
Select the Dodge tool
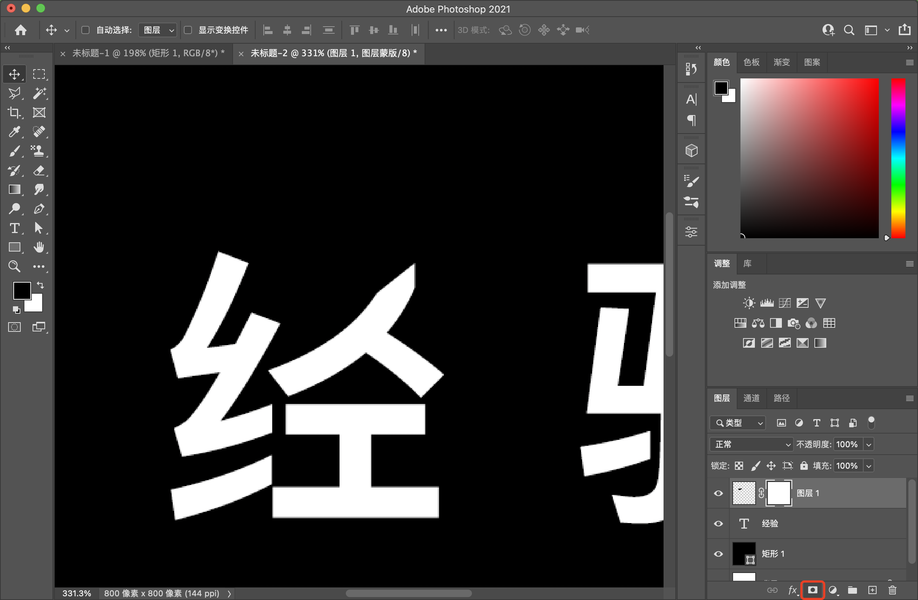(15, 209)
